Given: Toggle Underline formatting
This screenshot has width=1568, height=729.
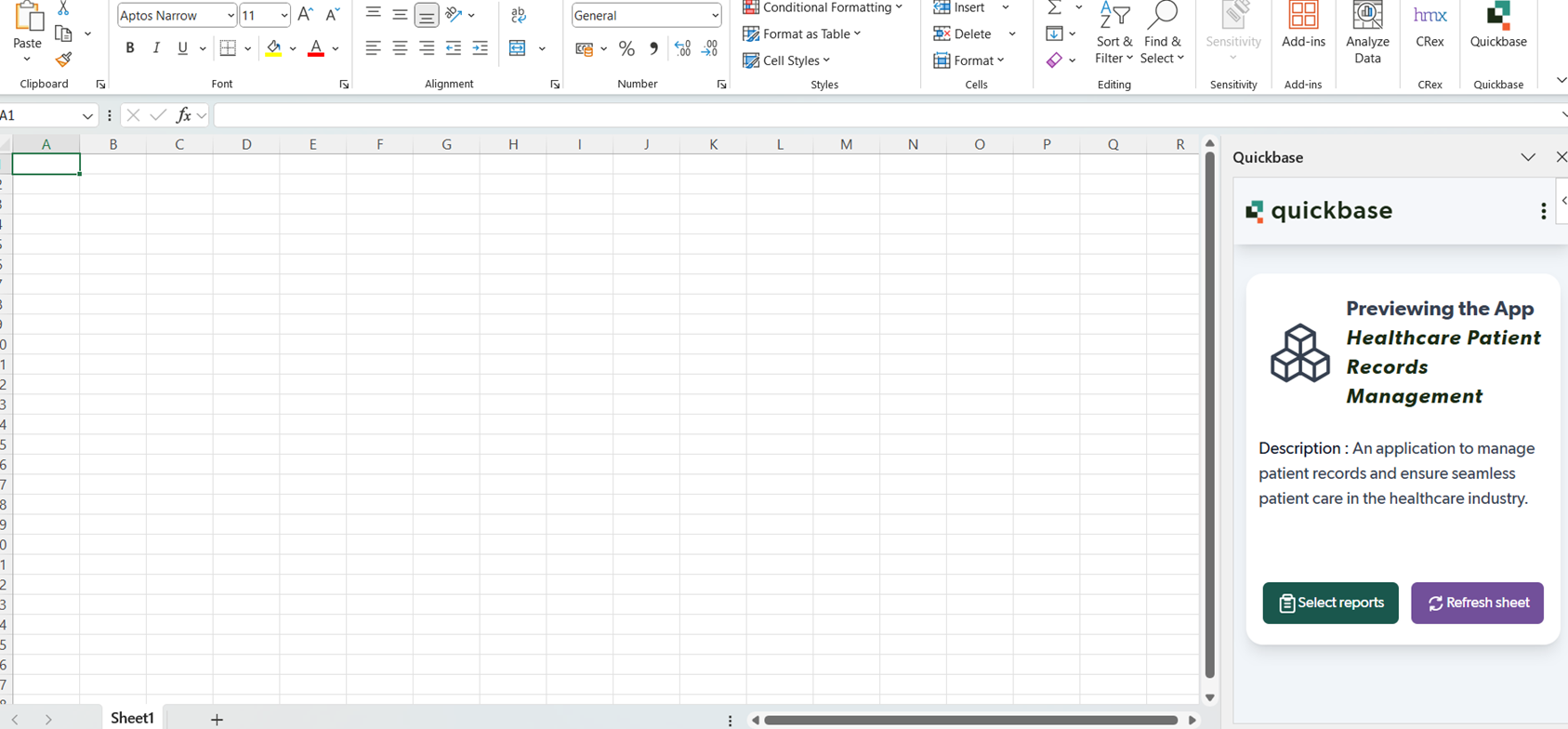Looking at the screenshot, I should [x=182, y=48].
